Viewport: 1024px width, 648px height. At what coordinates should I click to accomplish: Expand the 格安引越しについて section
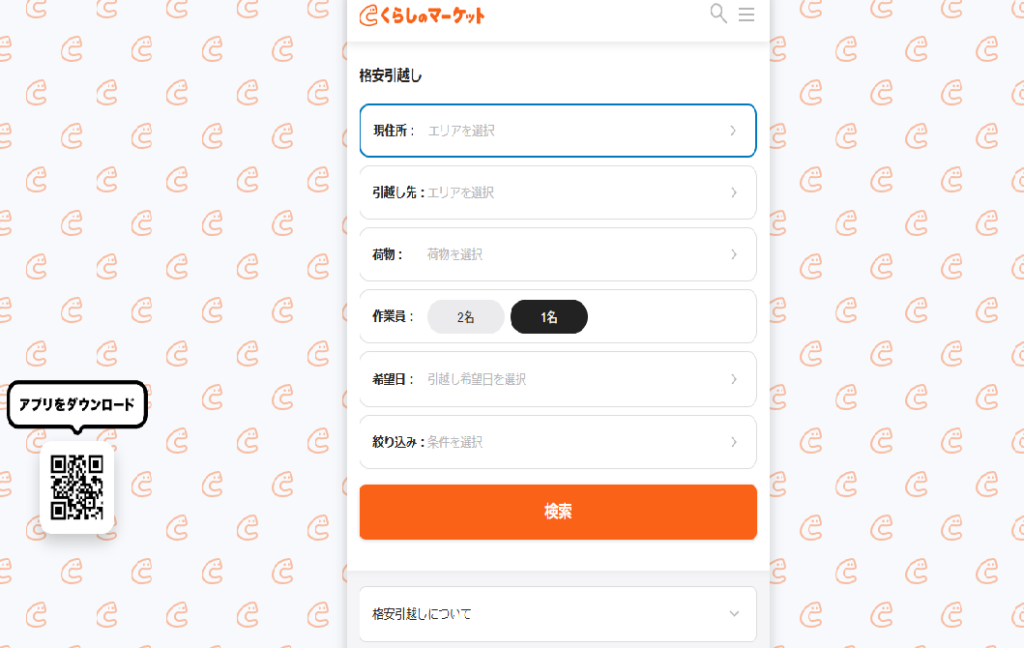coord(558,614)
